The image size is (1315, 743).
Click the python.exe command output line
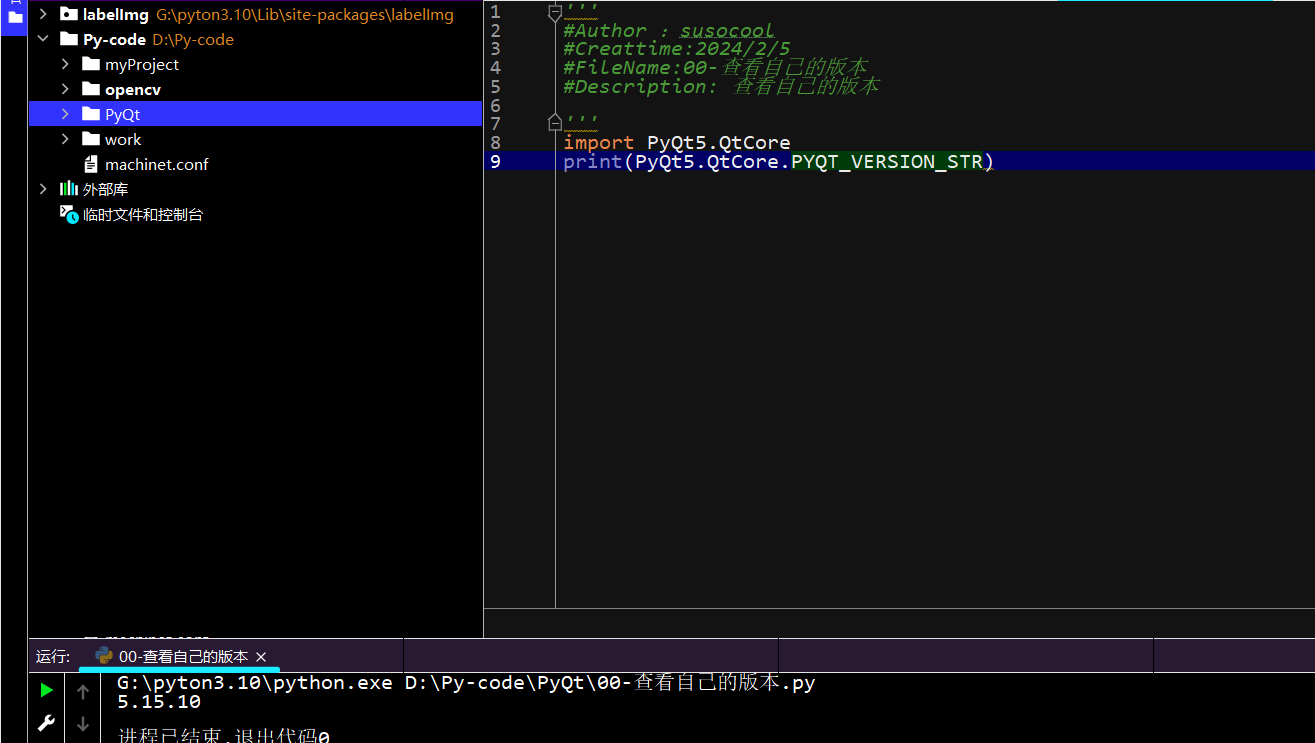(466, 683)
